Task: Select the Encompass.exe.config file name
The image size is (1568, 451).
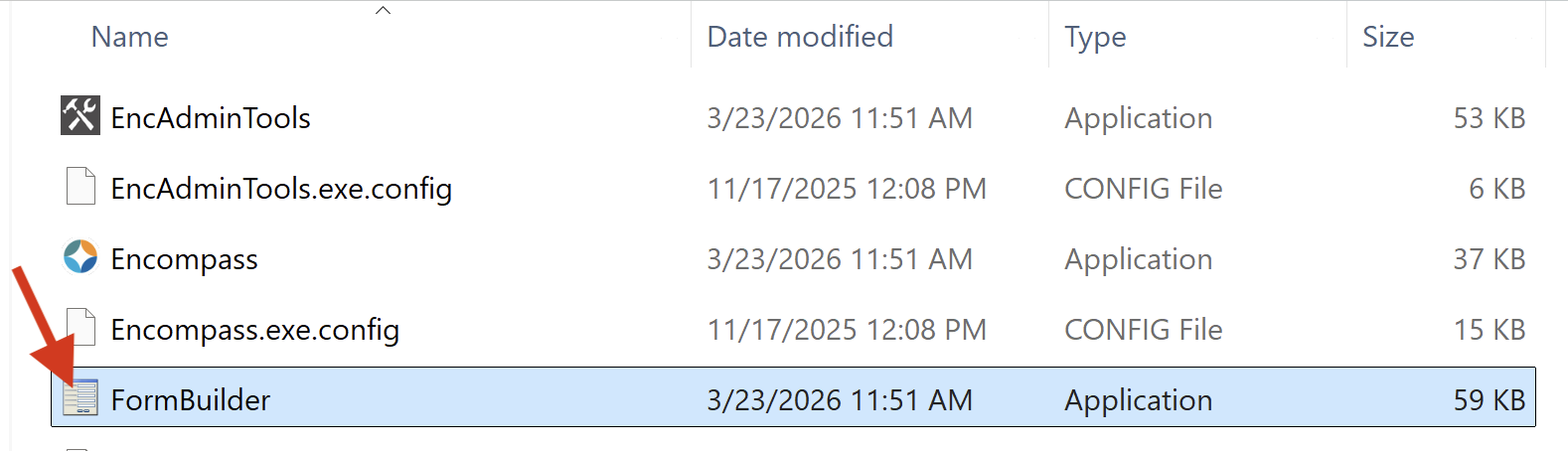Action: coord(254,330)
